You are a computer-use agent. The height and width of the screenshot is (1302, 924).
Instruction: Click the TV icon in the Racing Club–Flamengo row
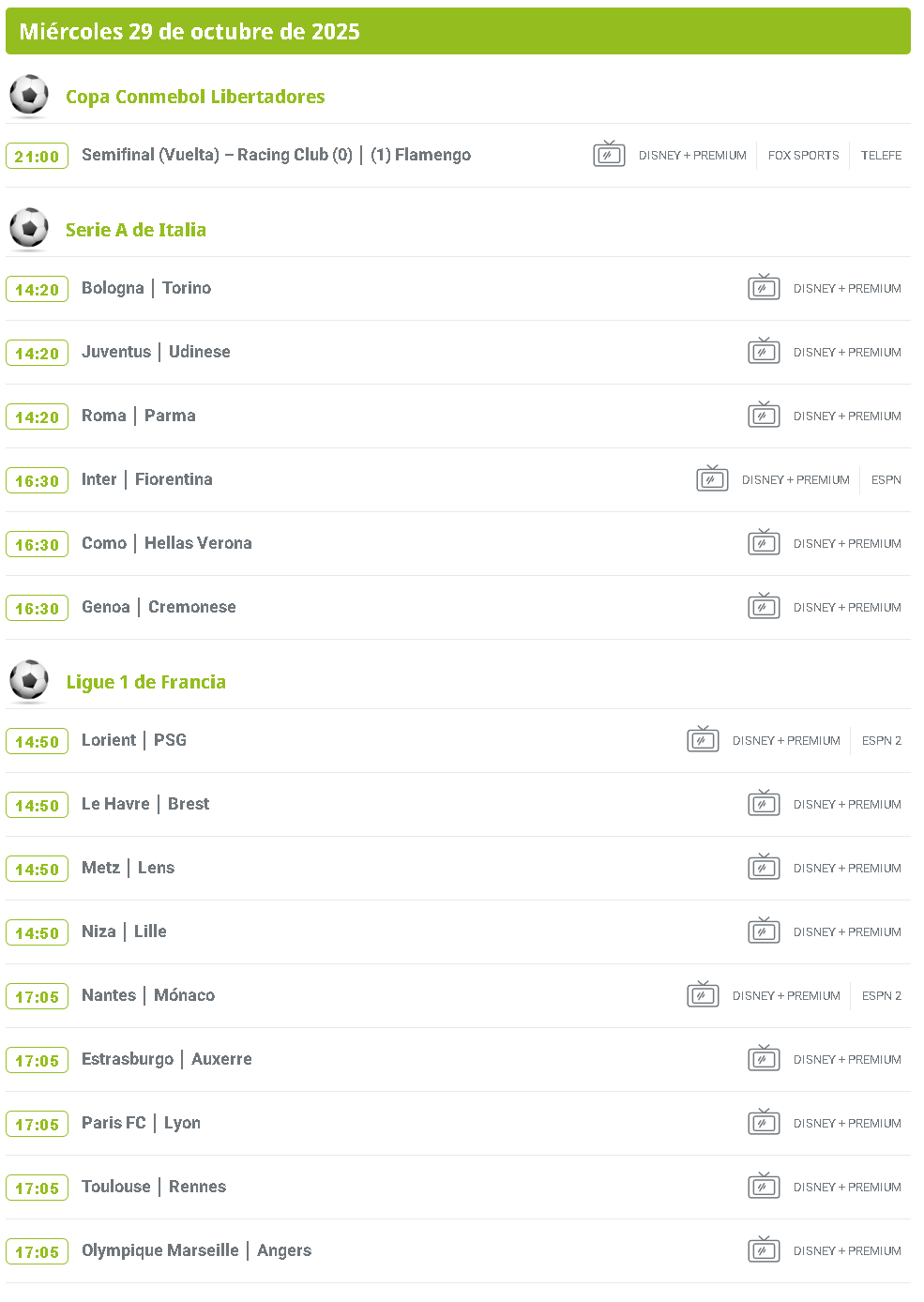(609, 154)
